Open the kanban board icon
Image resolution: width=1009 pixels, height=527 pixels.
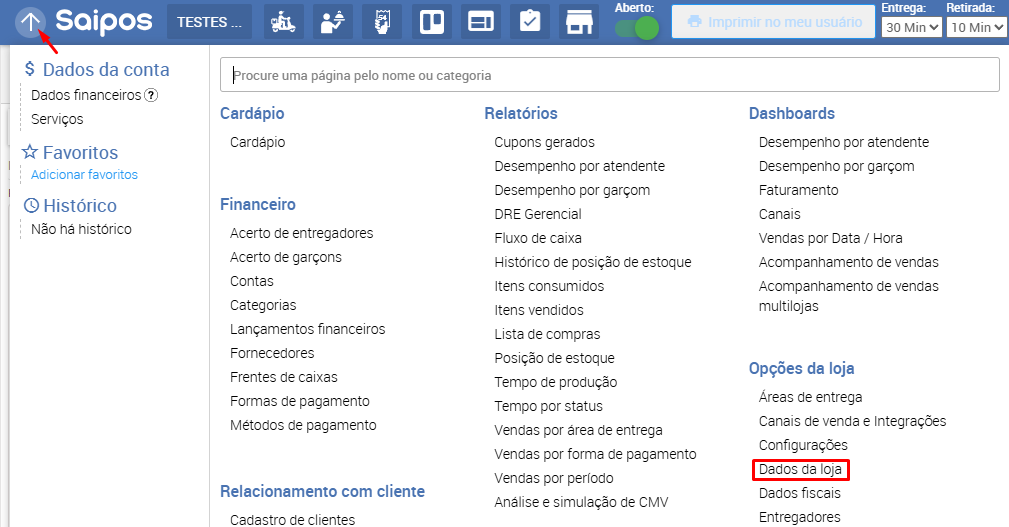[431, 22]
